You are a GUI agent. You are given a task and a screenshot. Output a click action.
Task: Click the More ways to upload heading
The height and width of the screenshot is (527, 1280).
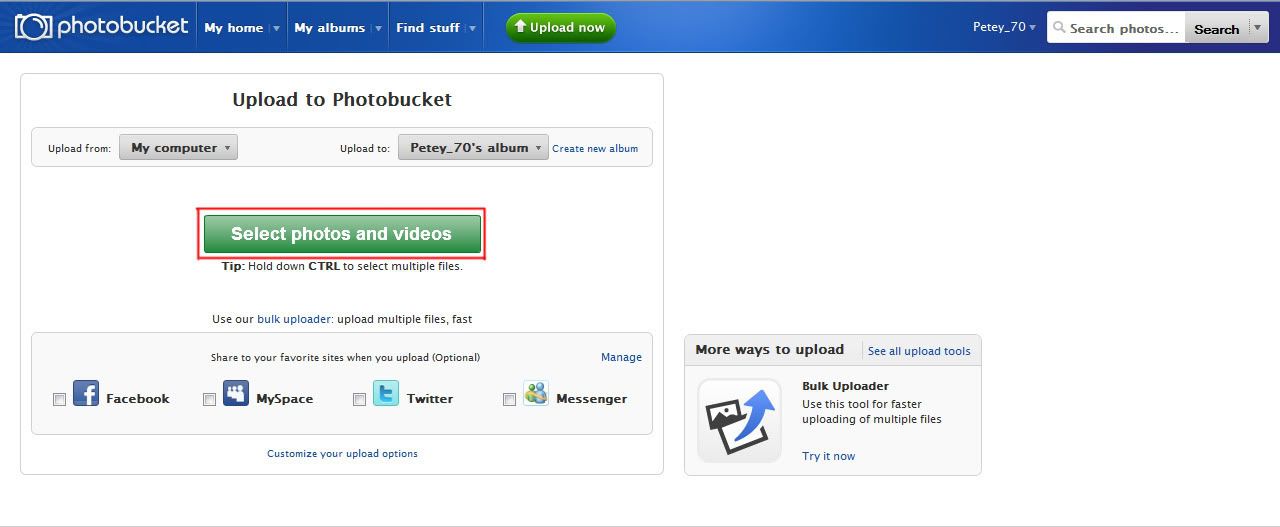[770, 349]
